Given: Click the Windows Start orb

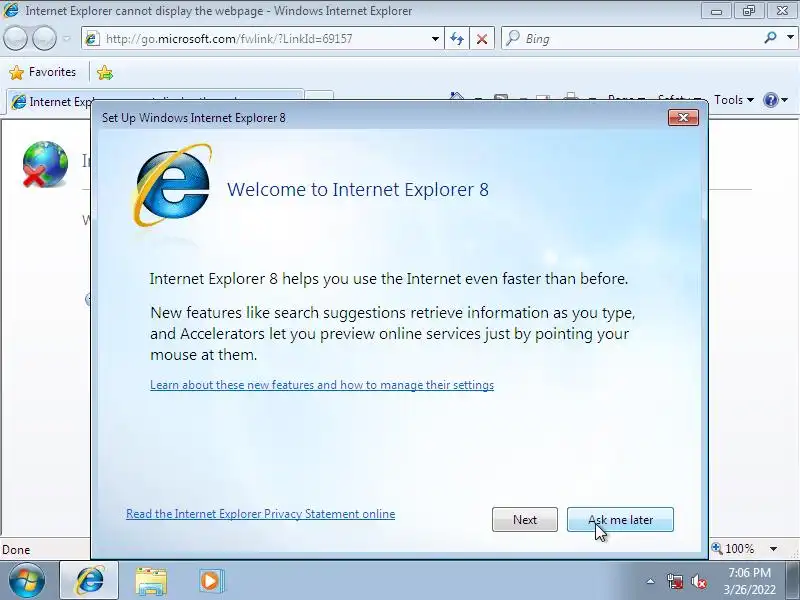Looking at the screenshot, I should (27, 580).
